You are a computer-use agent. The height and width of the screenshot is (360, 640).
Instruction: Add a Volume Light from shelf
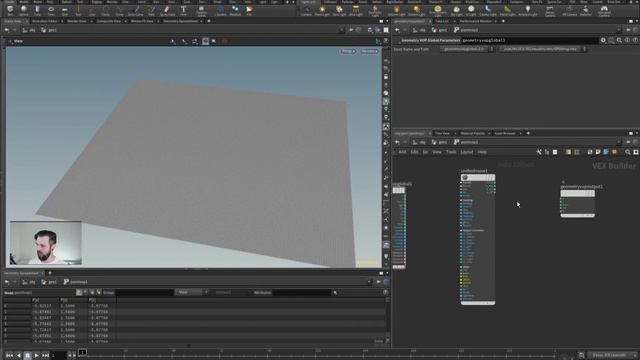click(x=396, y=10)
